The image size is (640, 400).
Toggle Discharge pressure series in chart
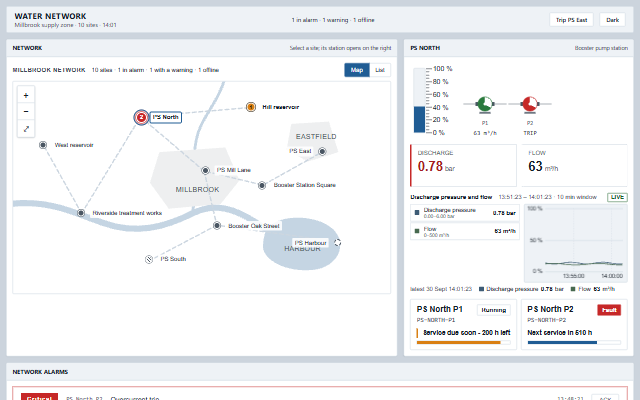tap(464, 213)
